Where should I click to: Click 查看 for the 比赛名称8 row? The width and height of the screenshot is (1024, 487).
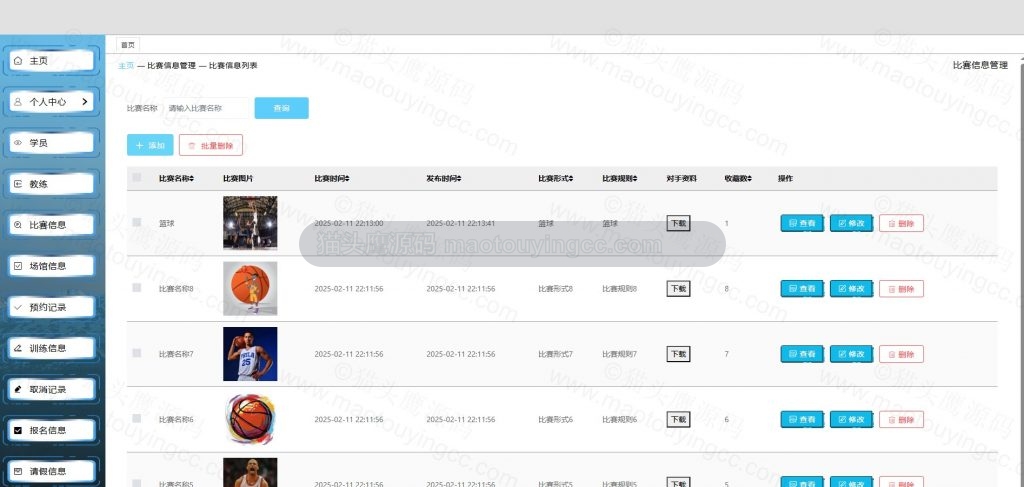coord(803,289)
